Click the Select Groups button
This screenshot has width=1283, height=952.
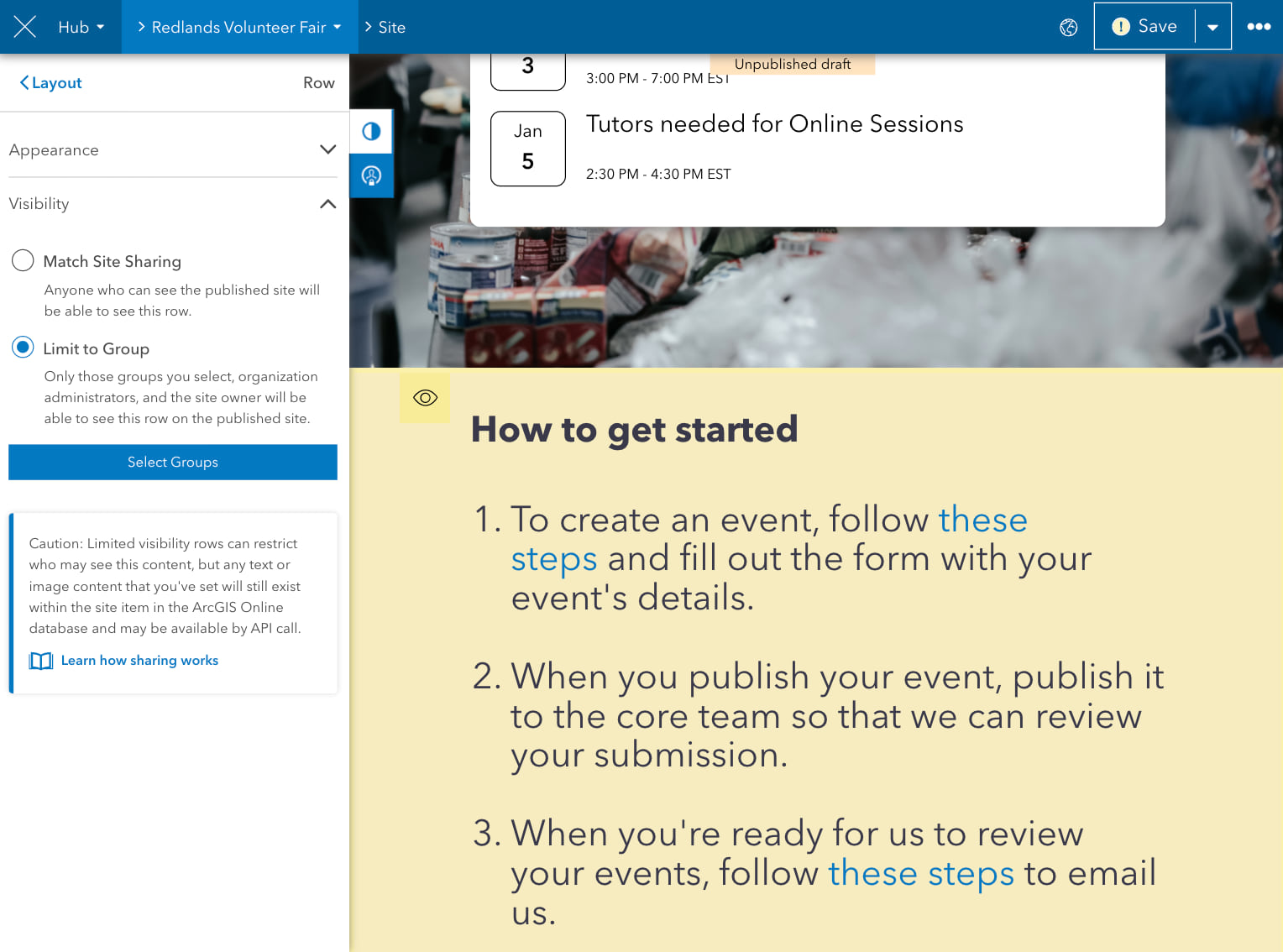pos(173,462)
